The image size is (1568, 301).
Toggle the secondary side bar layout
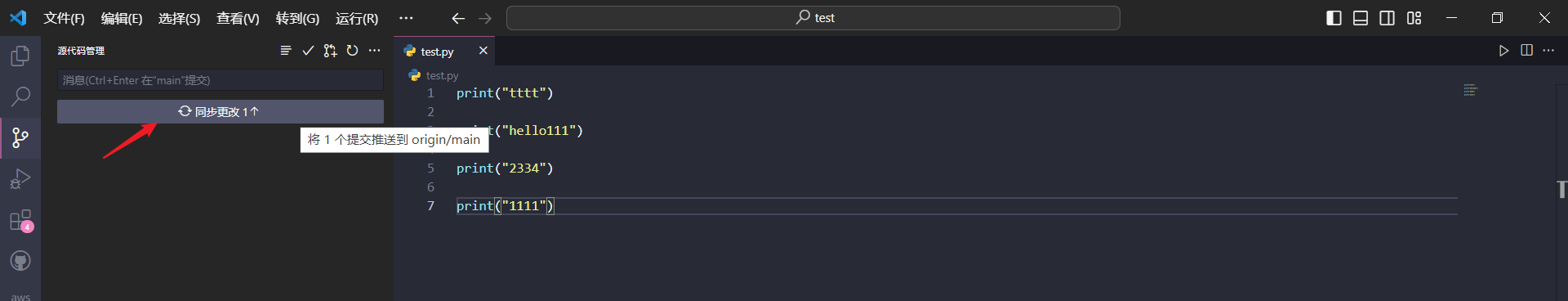coord(1387,18)
